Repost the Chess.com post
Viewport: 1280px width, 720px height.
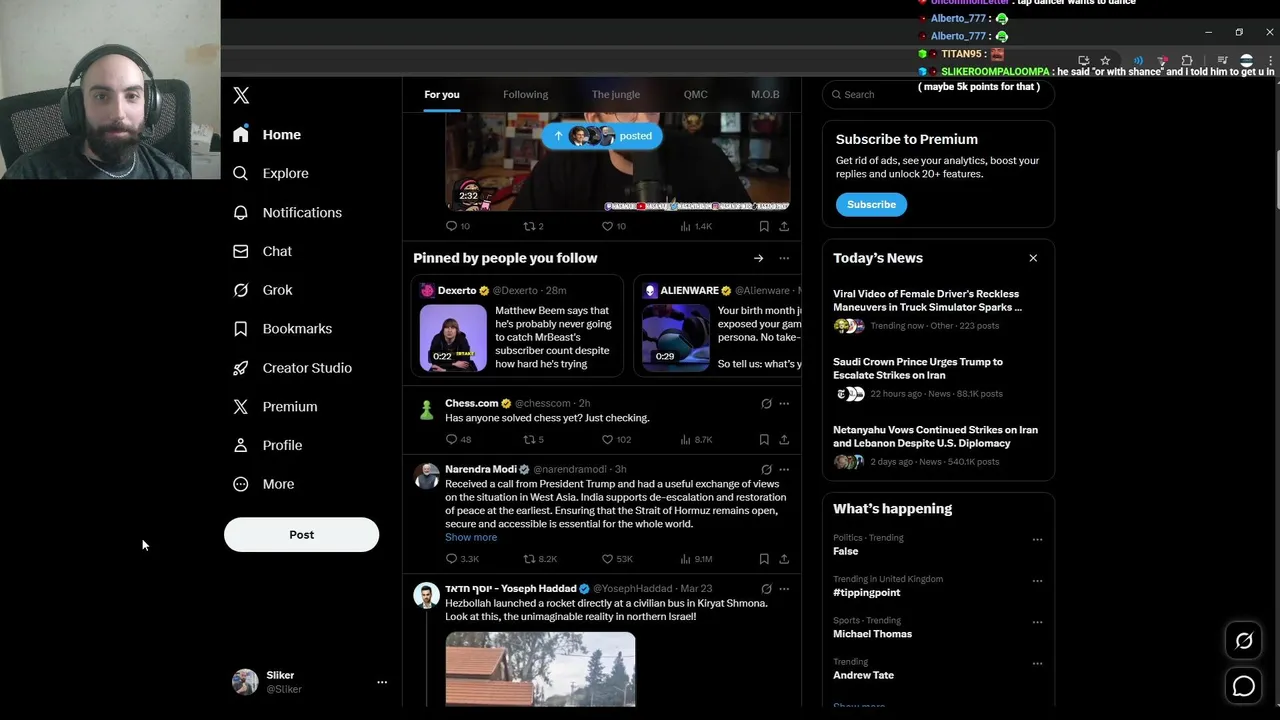tap(534, 439)
